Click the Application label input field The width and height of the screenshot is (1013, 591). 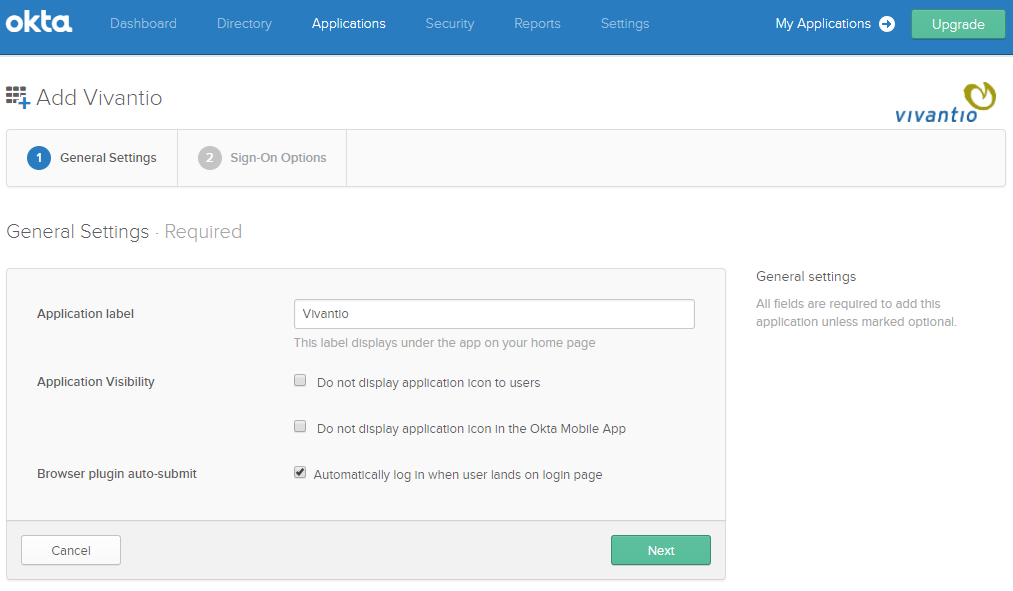494,314
